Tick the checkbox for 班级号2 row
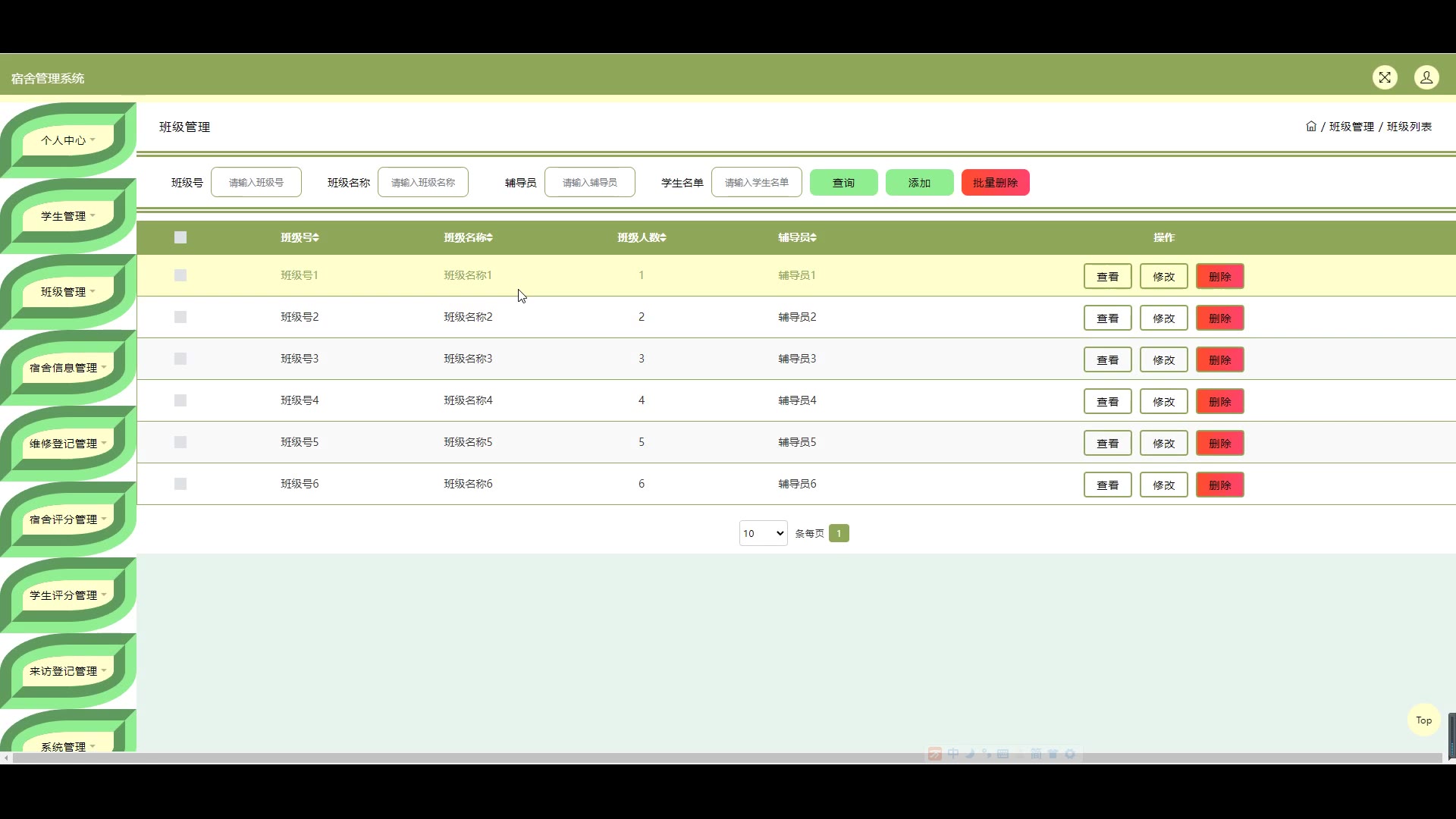1456x819 pixels. (180, 317)
